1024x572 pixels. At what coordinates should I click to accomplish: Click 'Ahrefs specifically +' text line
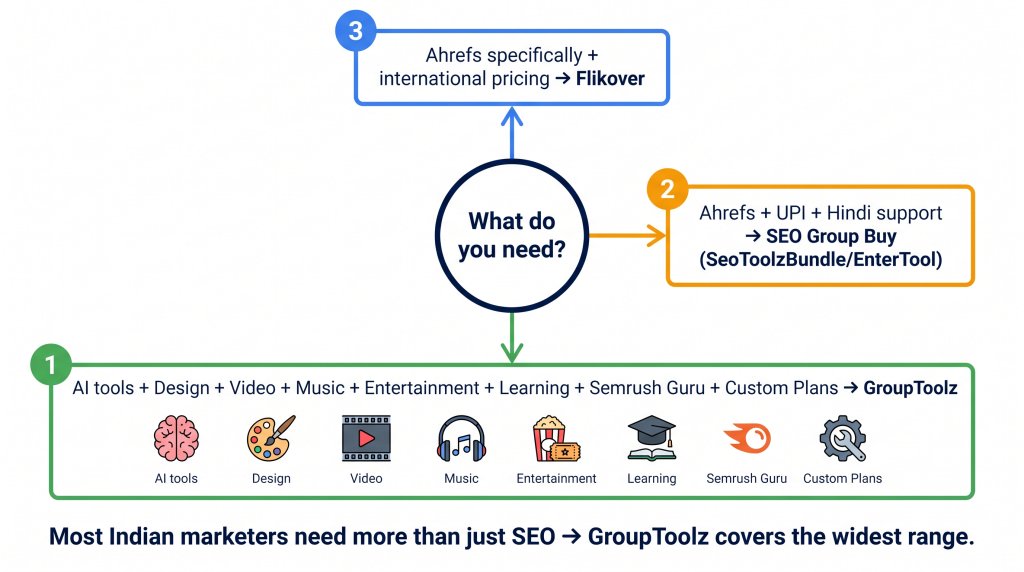pyautogui.click(x=512, y=56)
